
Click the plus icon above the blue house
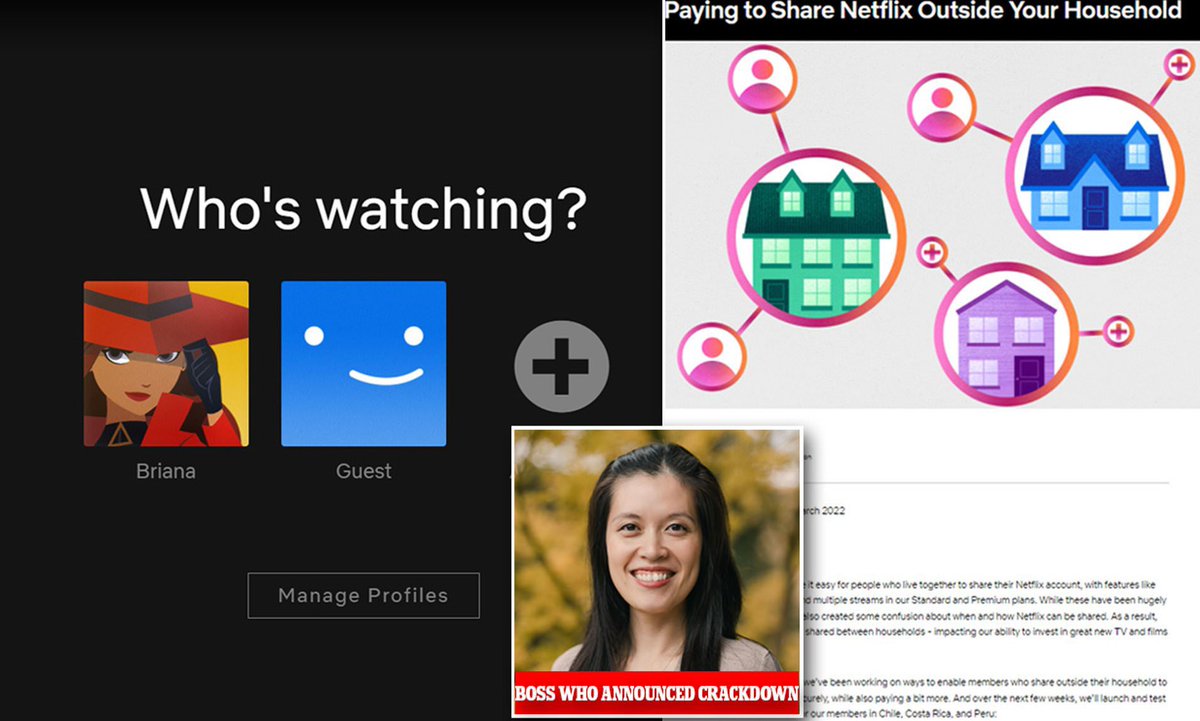pyautogui.click(x=1178, y=66)
